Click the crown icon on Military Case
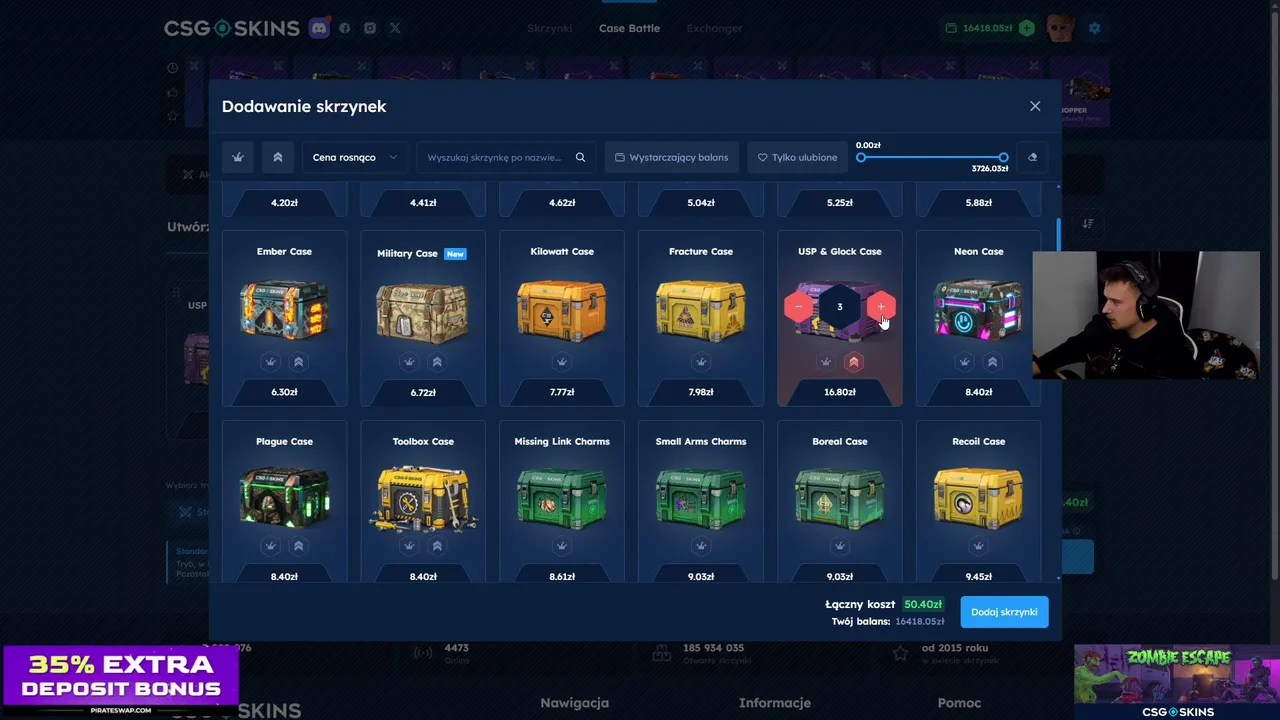 pyautogui.click(x=409, y=362)
